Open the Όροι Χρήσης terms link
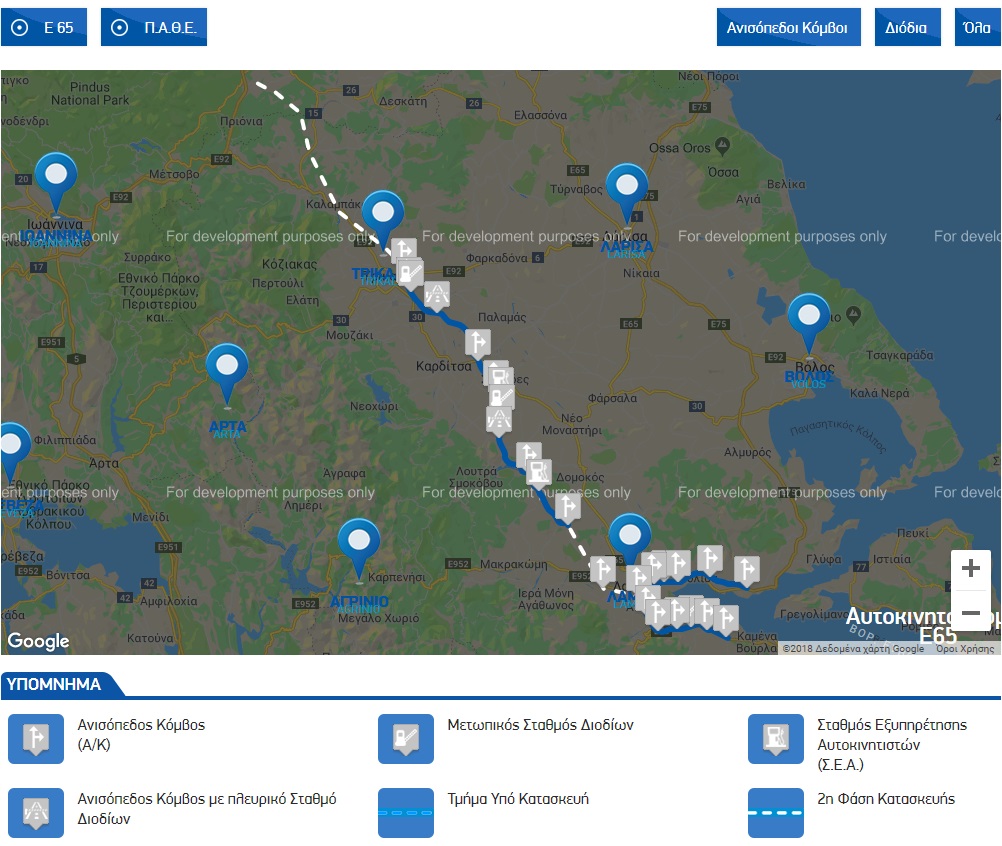Screen dimensions: 1002x846 tap(964, 649)
